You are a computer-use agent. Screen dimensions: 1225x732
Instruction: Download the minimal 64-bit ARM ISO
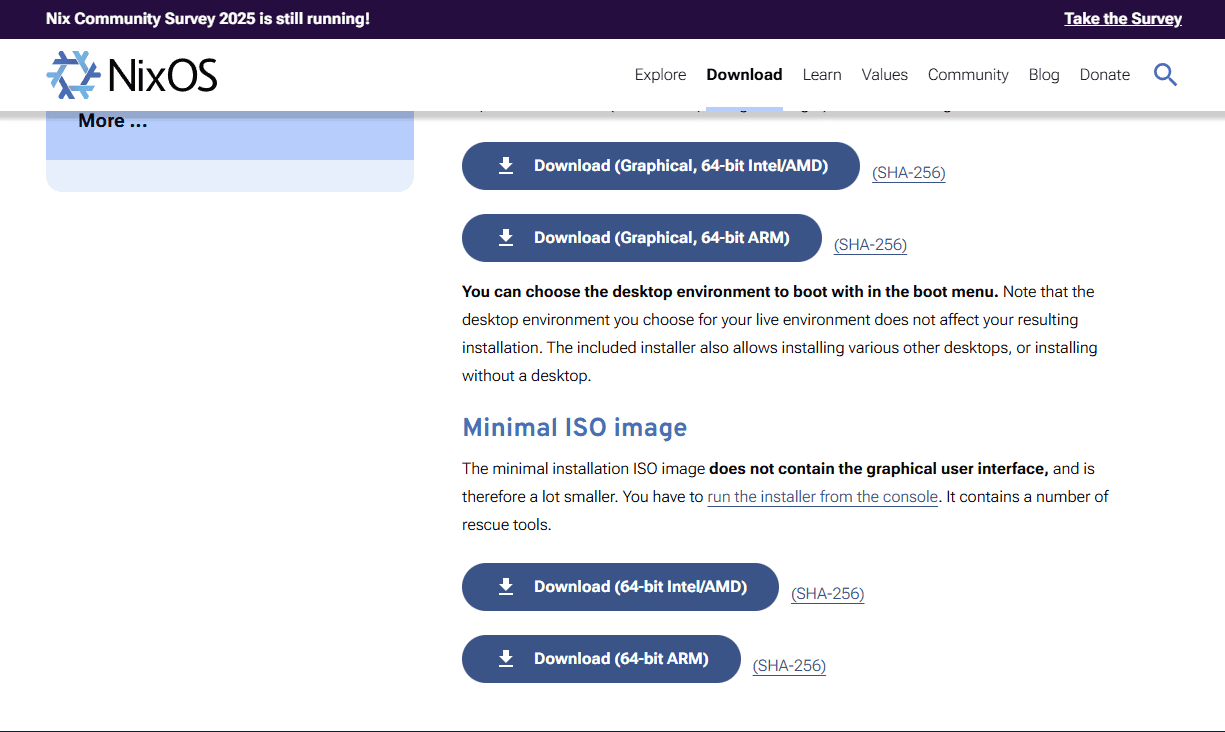pos(600,658)
